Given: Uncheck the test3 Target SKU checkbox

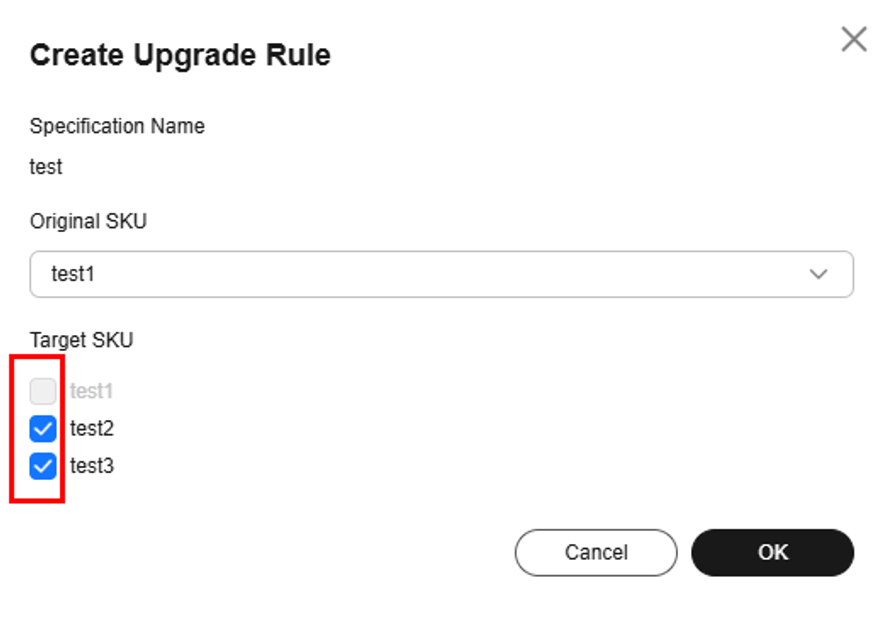Looking at the screenshot, I should 43,466.
